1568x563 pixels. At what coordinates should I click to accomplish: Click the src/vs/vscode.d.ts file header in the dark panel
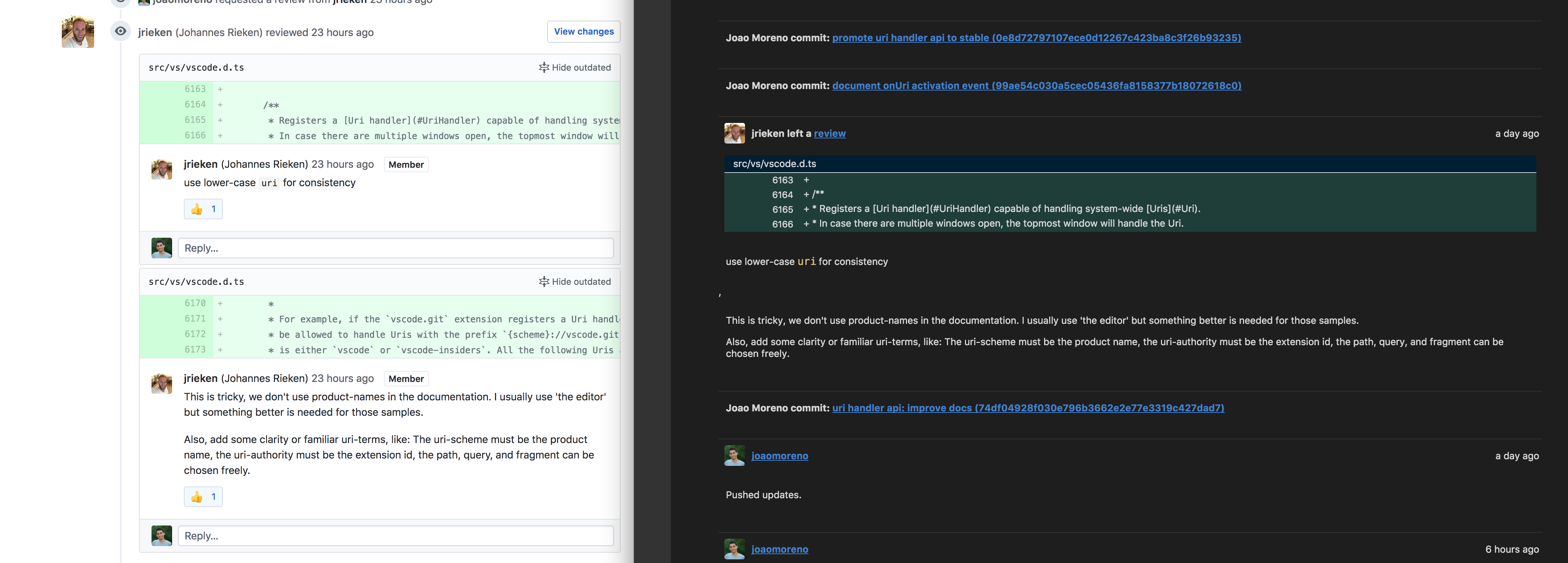pyautogui.click(x=774, y=164)
